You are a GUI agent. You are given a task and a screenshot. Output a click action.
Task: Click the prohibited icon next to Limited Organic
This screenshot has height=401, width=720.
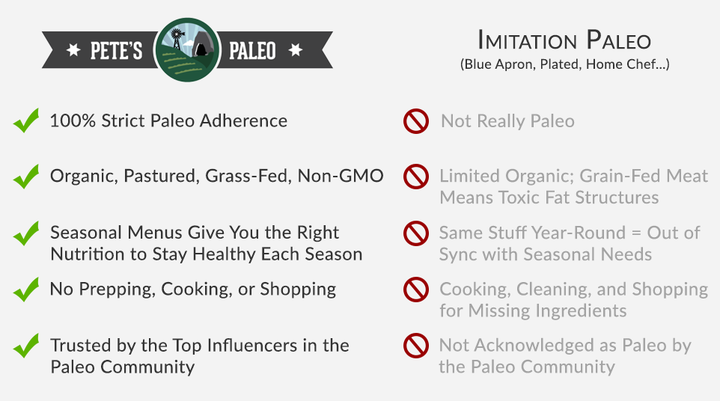pos(416,178)
